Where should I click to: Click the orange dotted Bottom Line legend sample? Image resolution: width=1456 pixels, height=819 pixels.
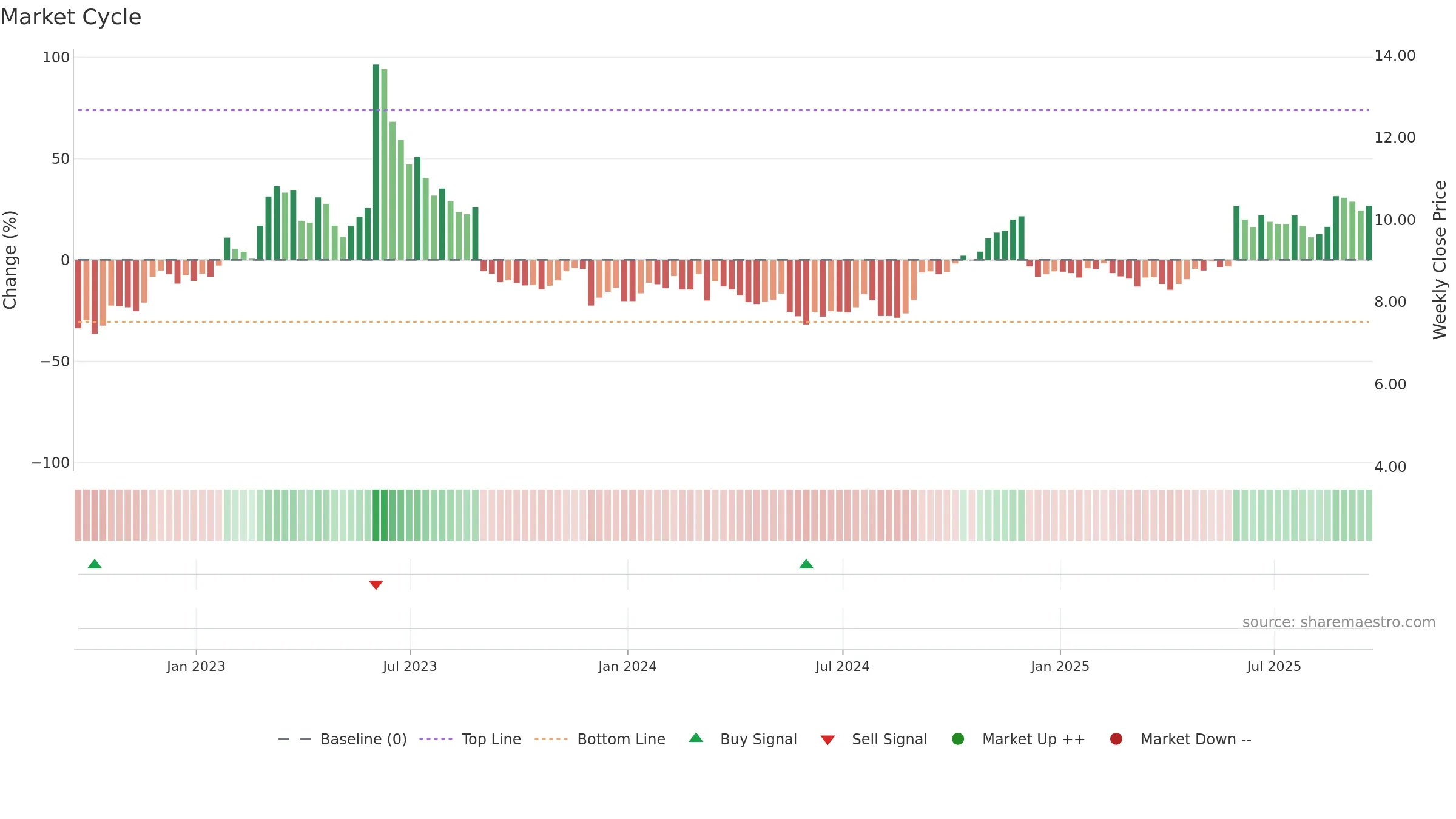pyautogui.click(x=551, y=739)
